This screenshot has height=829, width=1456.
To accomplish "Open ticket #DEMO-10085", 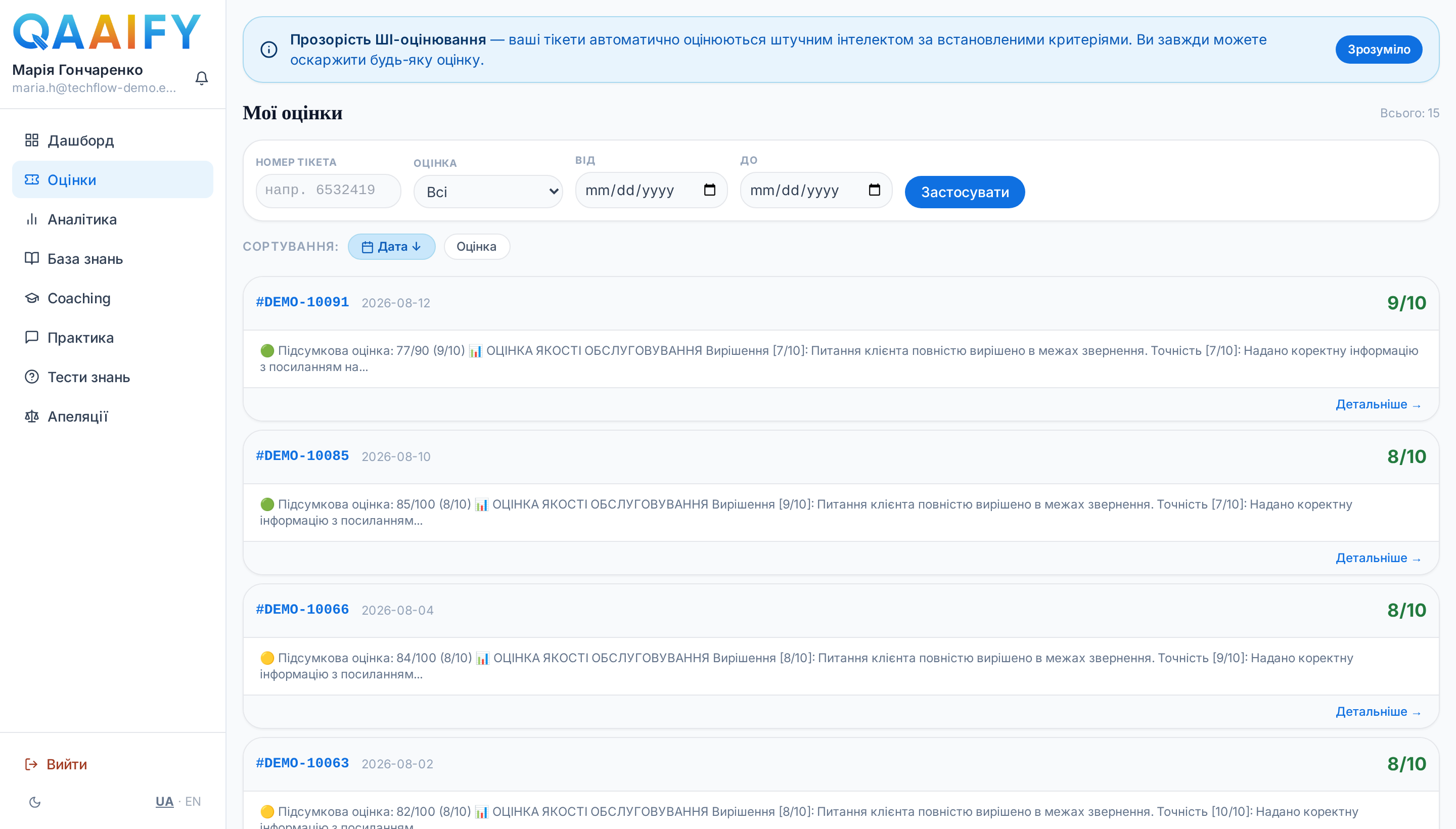I will click(302, 455).
